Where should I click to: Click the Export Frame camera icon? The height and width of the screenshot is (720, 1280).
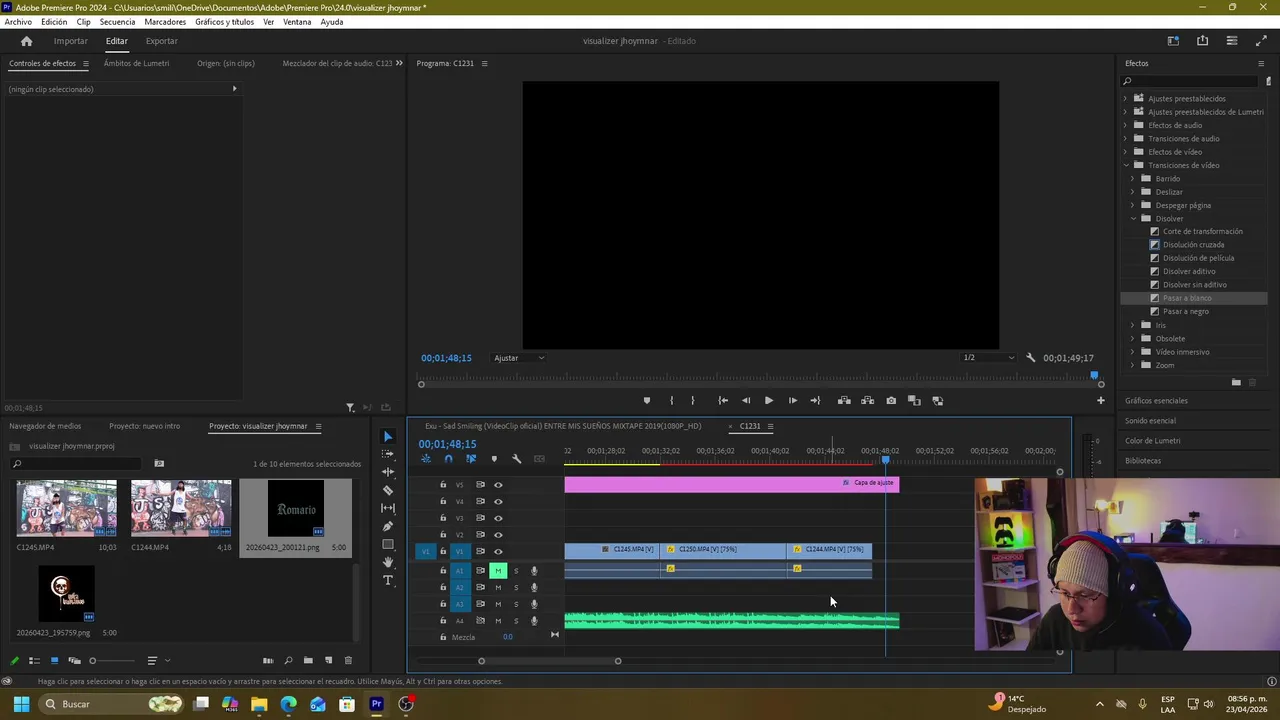pyautogui.click(x=891, y=401)
